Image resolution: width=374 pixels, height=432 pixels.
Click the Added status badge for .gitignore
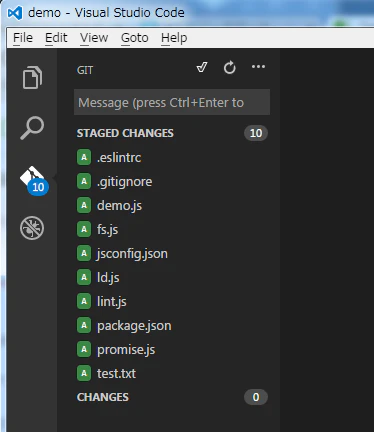click(84, 181)
